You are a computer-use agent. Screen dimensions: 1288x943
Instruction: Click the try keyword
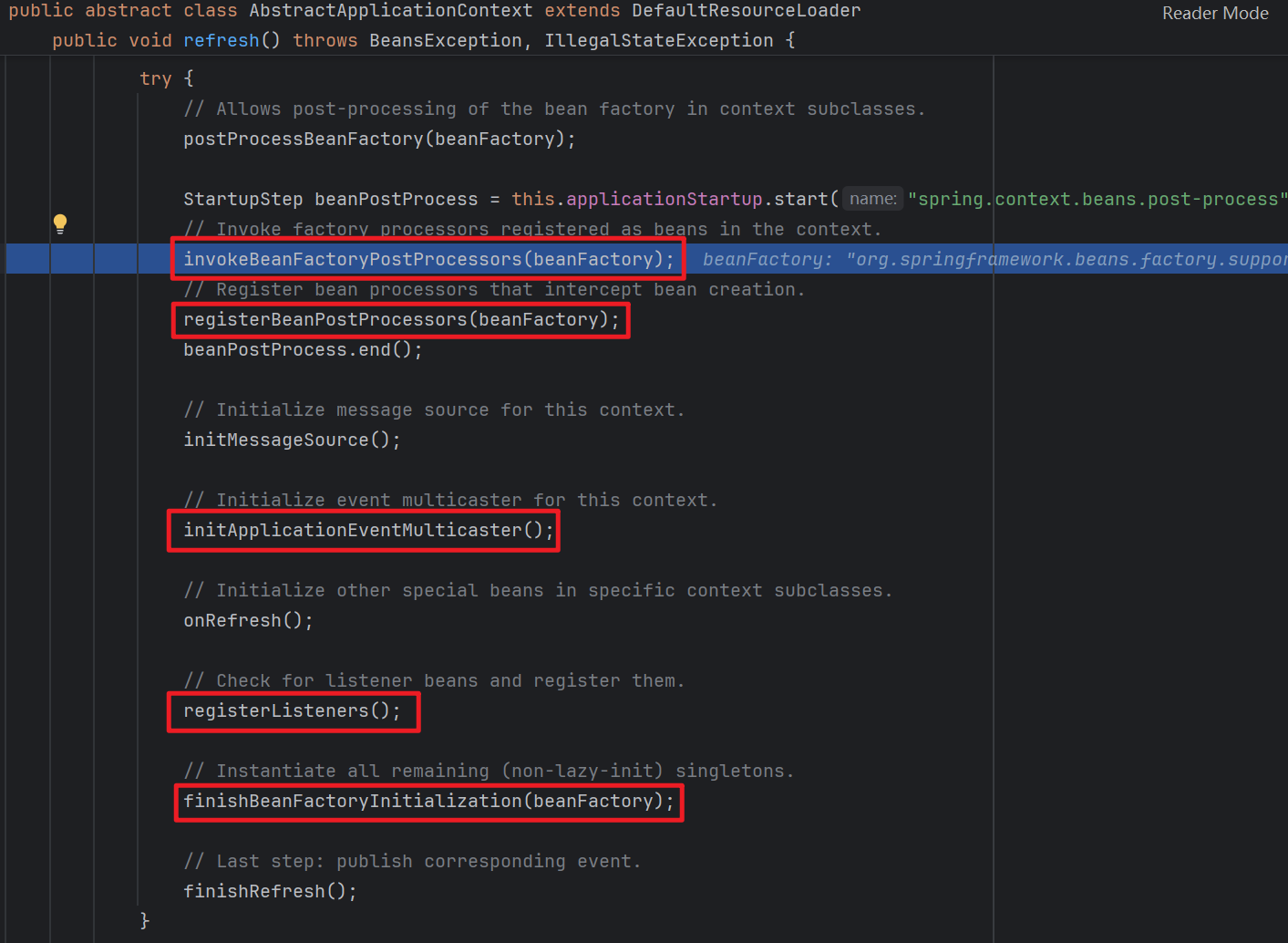coord(155,78)
